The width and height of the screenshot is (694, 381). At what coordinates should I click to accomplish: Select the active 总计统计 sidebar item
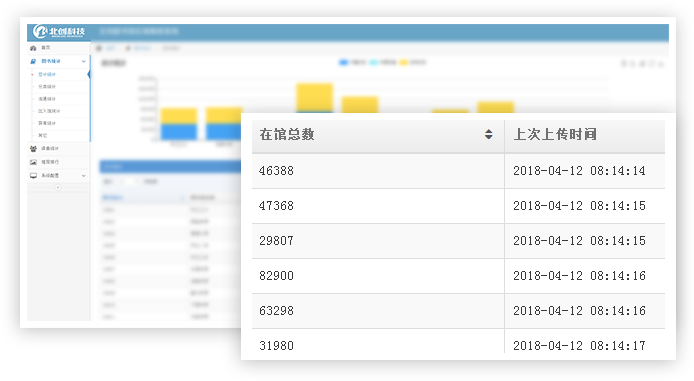coord(47,74)
